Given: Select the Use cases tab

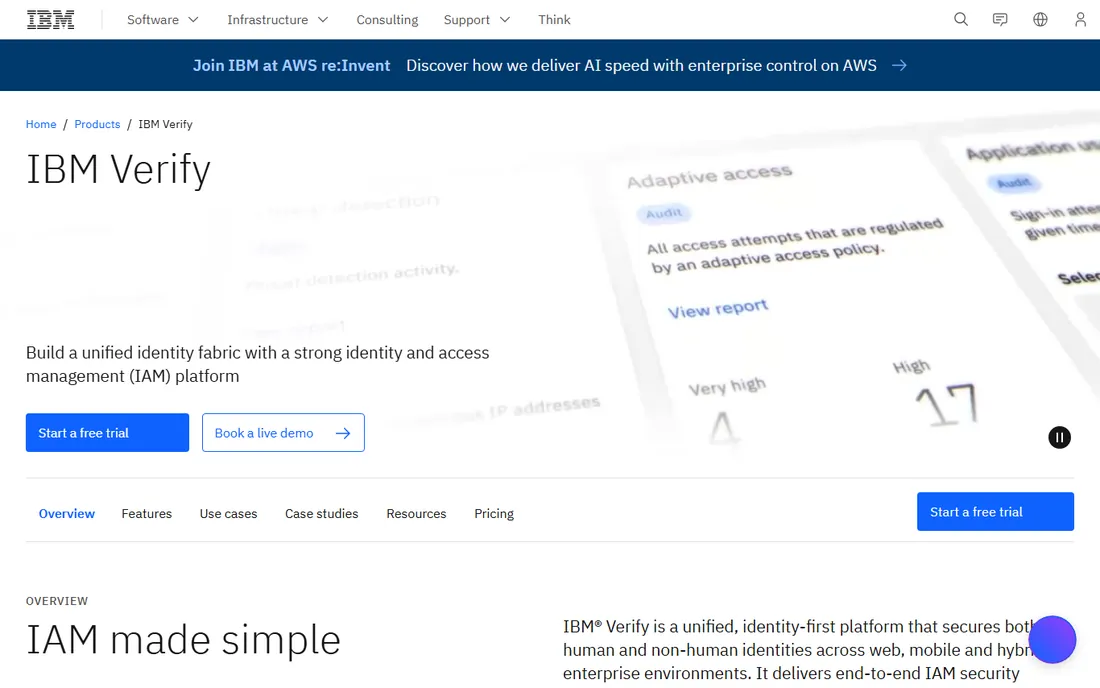Looking at the screenshot, I should tap(228, 513).
